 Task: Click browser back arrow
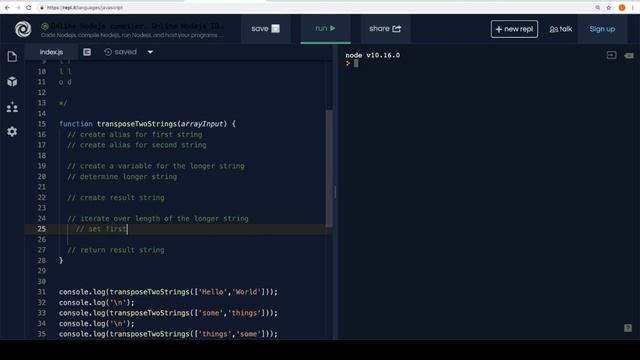click(x=7, y=8)
